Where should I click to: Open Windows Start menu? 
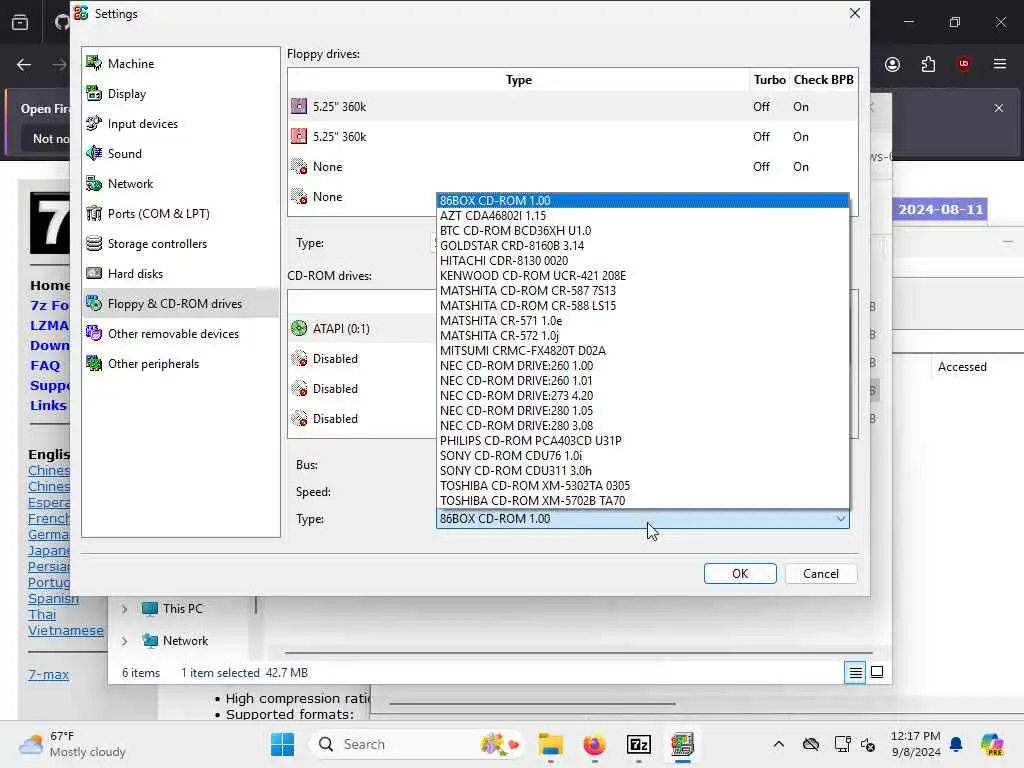pyautogui.click(x=283, y=744)
